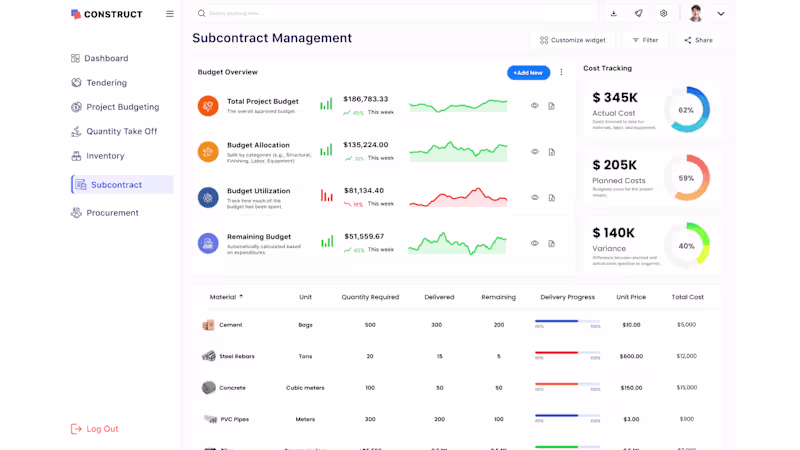Click the user profile avatar

[695, 13]
